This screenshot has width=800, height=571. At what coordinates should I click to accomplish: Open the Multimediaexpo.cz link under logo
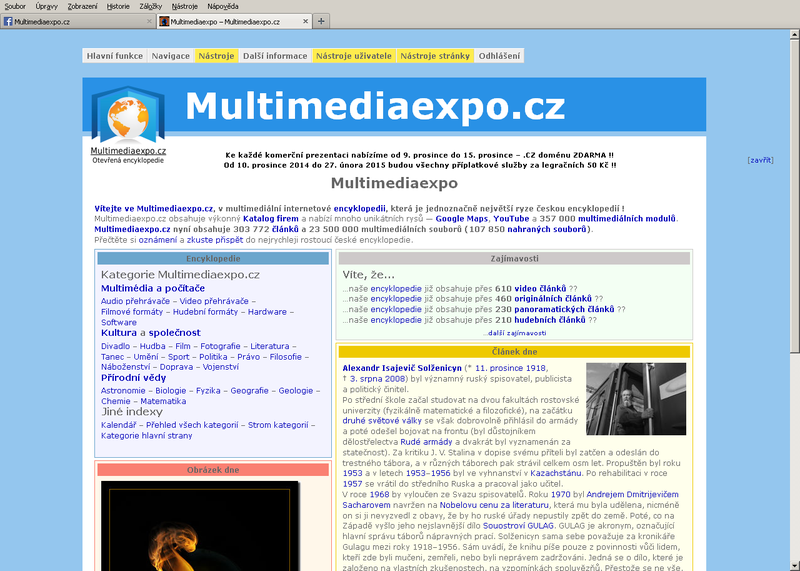click(128, 151)
